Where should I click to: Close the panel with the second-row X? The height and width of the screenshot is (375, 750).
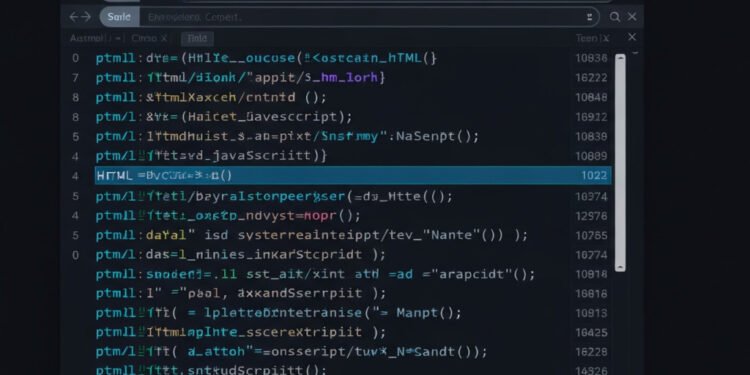click(x=632, y=37)
